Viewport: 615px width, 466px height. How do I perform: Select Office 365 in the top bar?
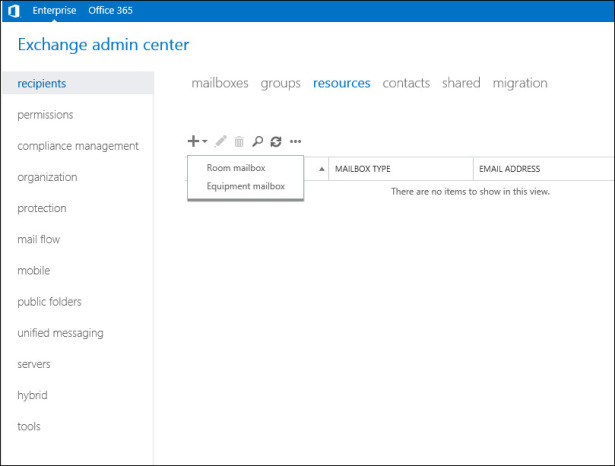click(x=110, y=11)
